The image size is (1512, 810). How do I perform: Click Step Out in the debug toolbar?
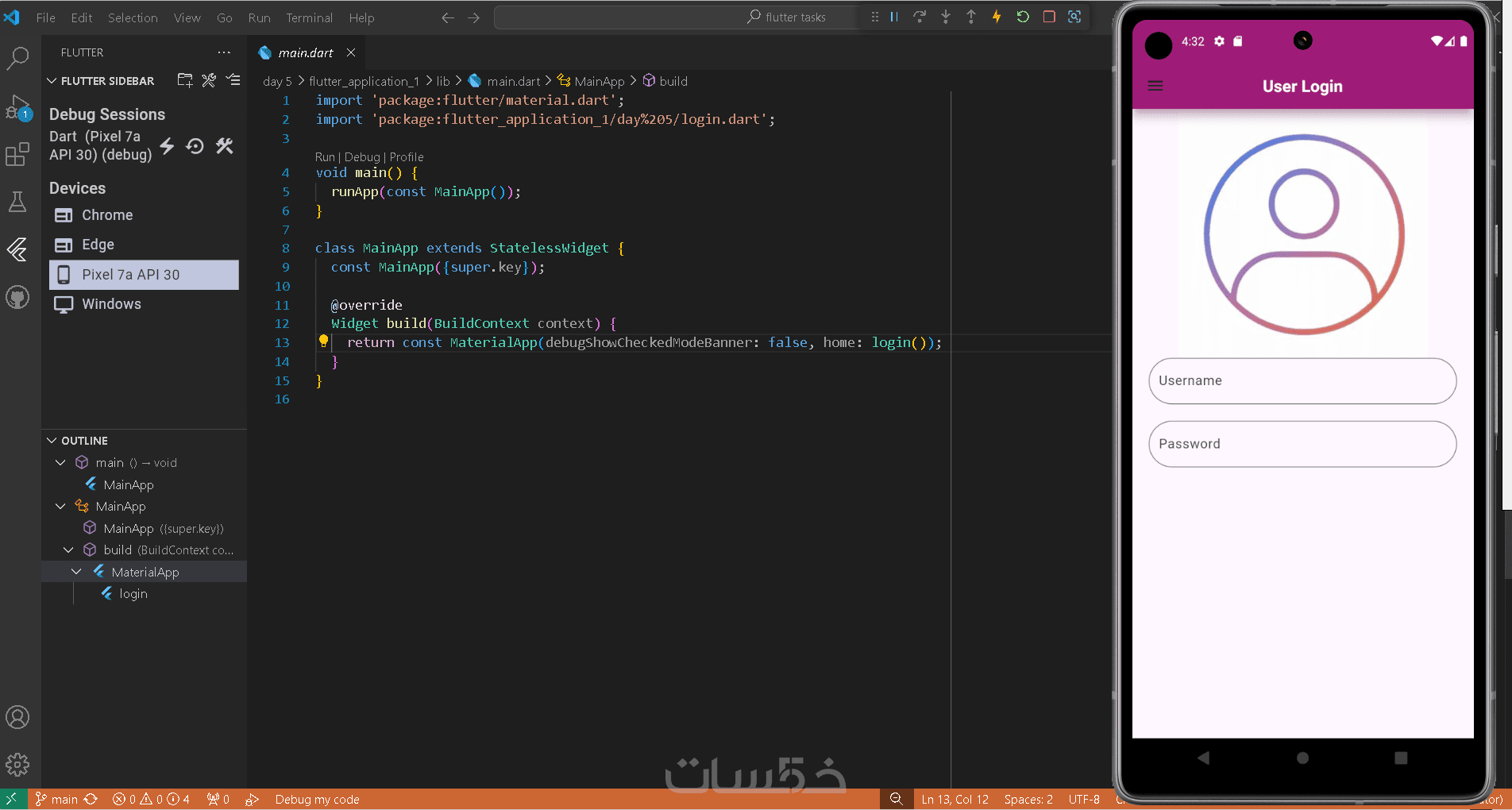click(x=971, y=17)
